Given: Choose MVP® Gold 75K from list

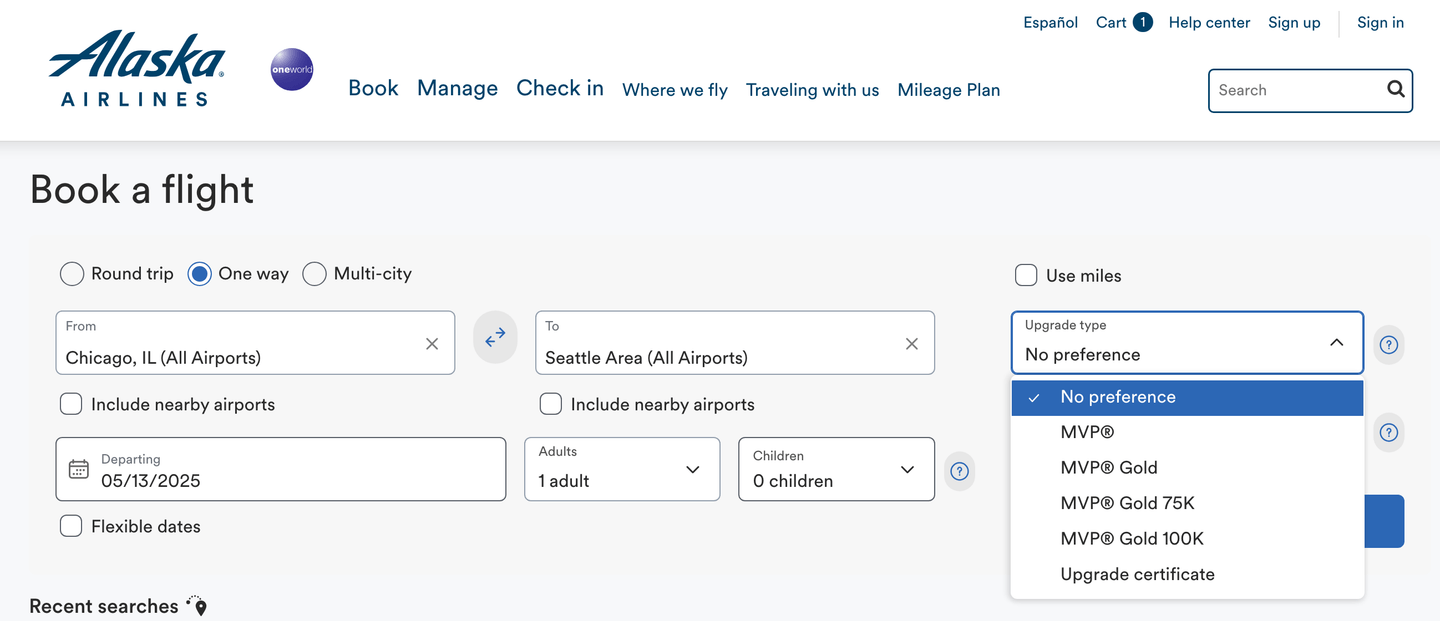Looking at the screenshot, I should click(x=1127, y=503).
